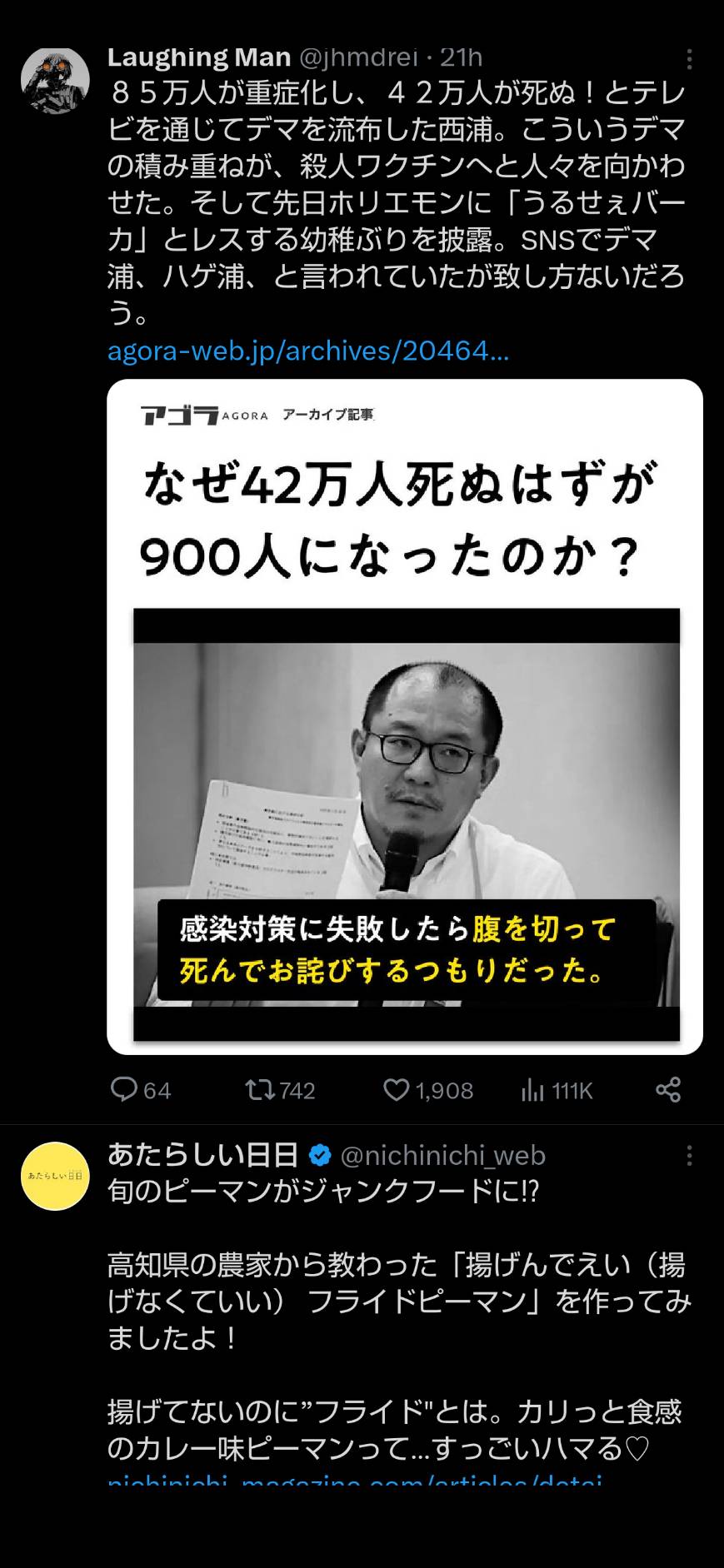The width and height of the screenshot is (724, 1568).
Task: Tap the @jhmdrei username handle
Action: pos(358,57)
